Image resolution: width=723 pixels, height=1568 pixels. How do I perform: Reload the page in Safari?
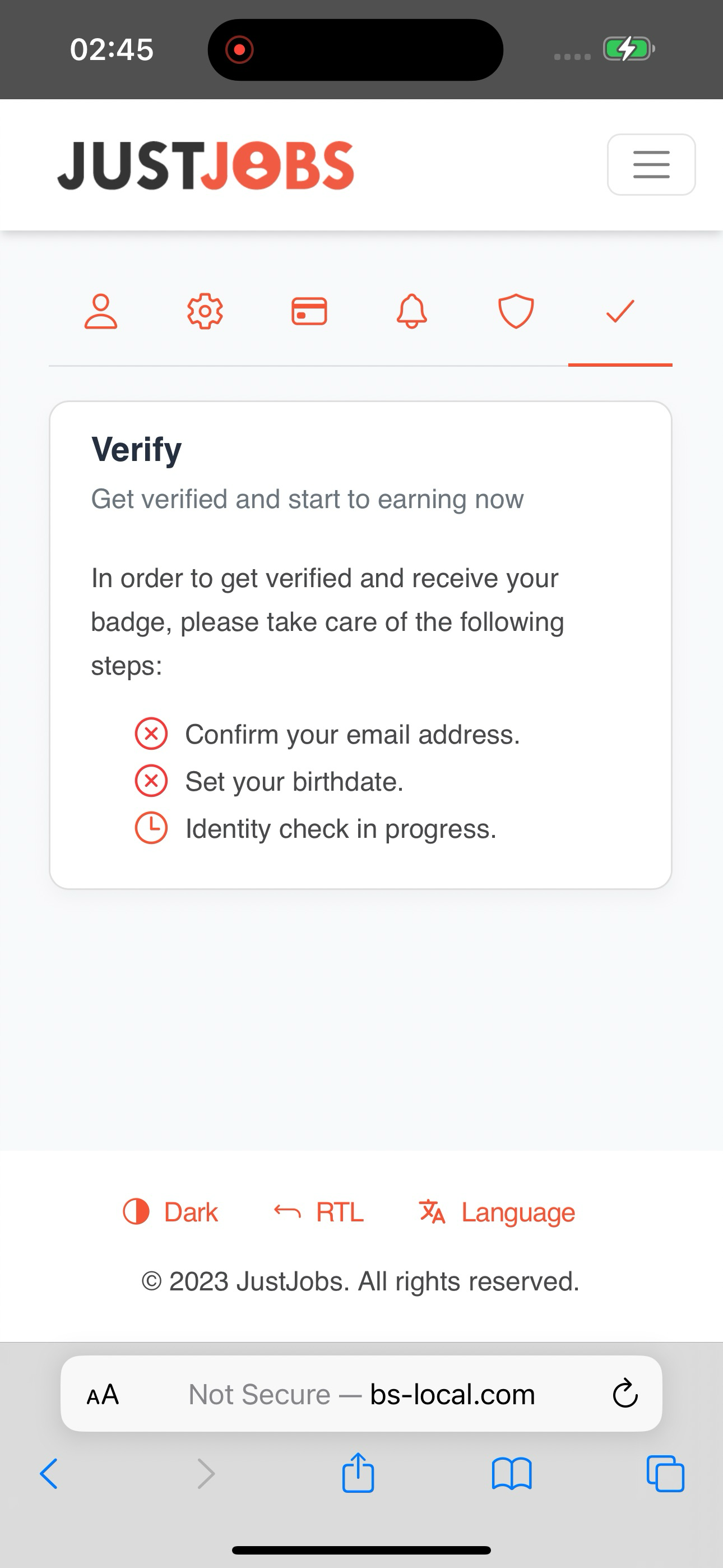(x=624, y=1394)
